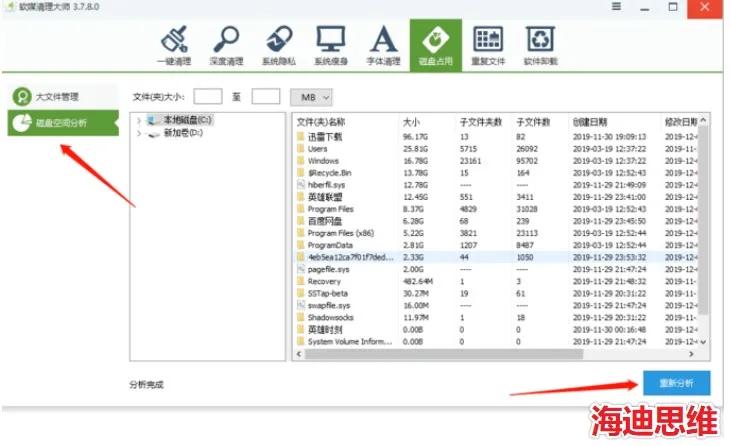Click the folder icon beside 迅雷下载
This screenshot has width=731, height=446.
301,137
